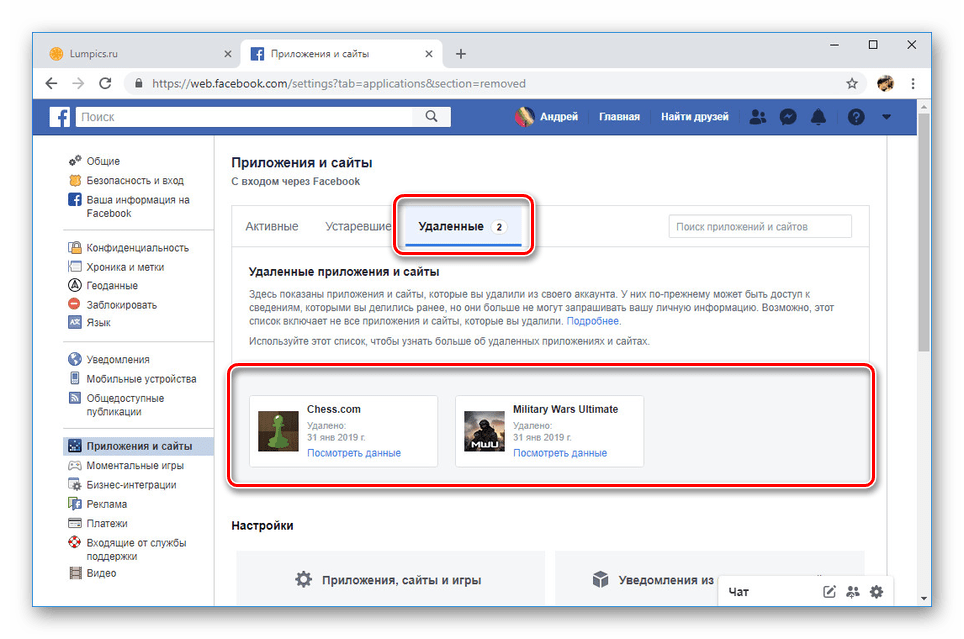Click the Military Wars Ultimate thumbnail
Screen dimensions: 964x639
484,432
